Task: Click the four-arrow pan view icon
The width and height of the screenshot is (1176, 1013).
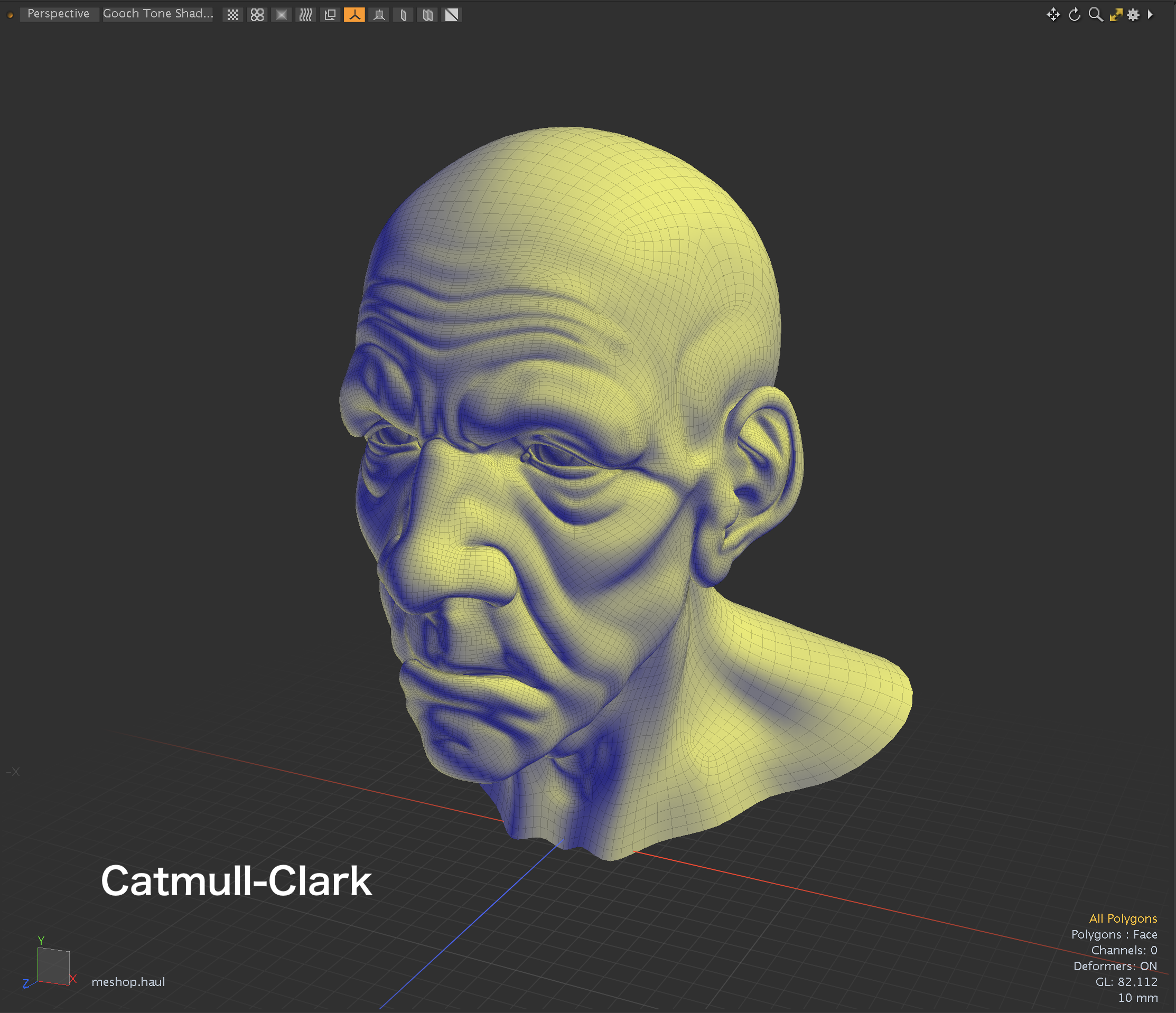Action: coord(1053,15)
